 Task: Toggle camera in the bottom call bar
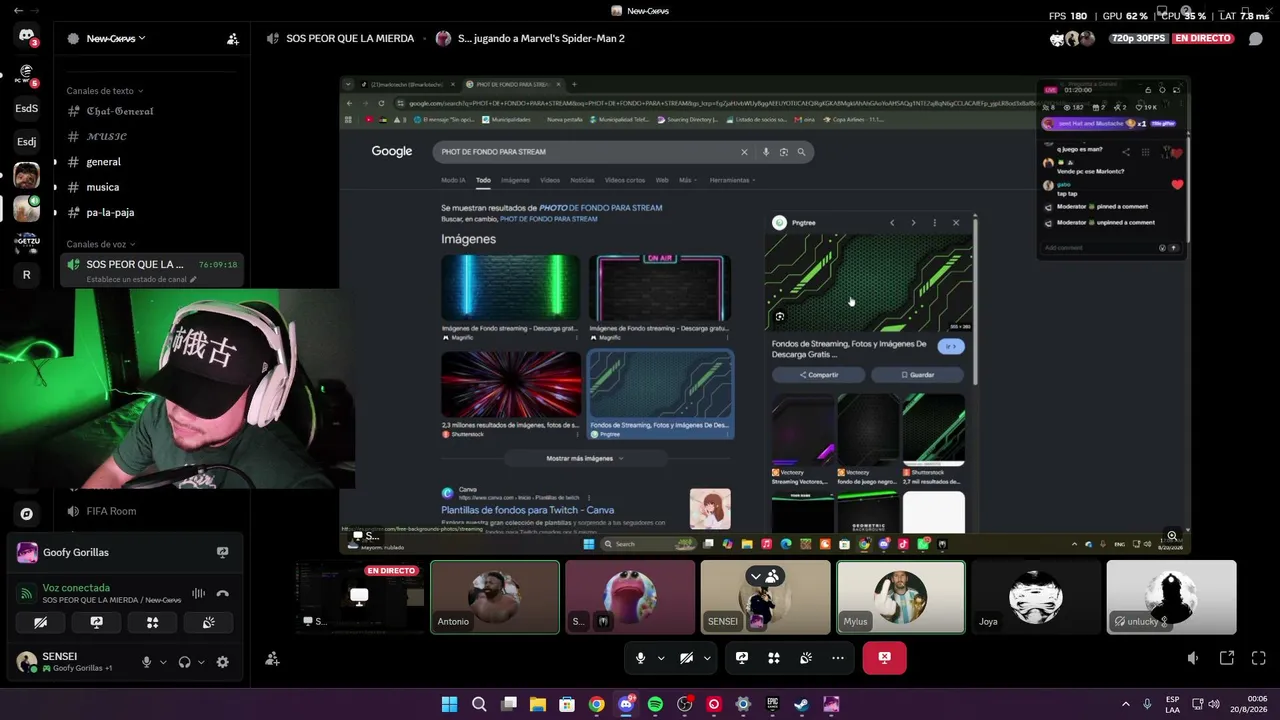686,658
